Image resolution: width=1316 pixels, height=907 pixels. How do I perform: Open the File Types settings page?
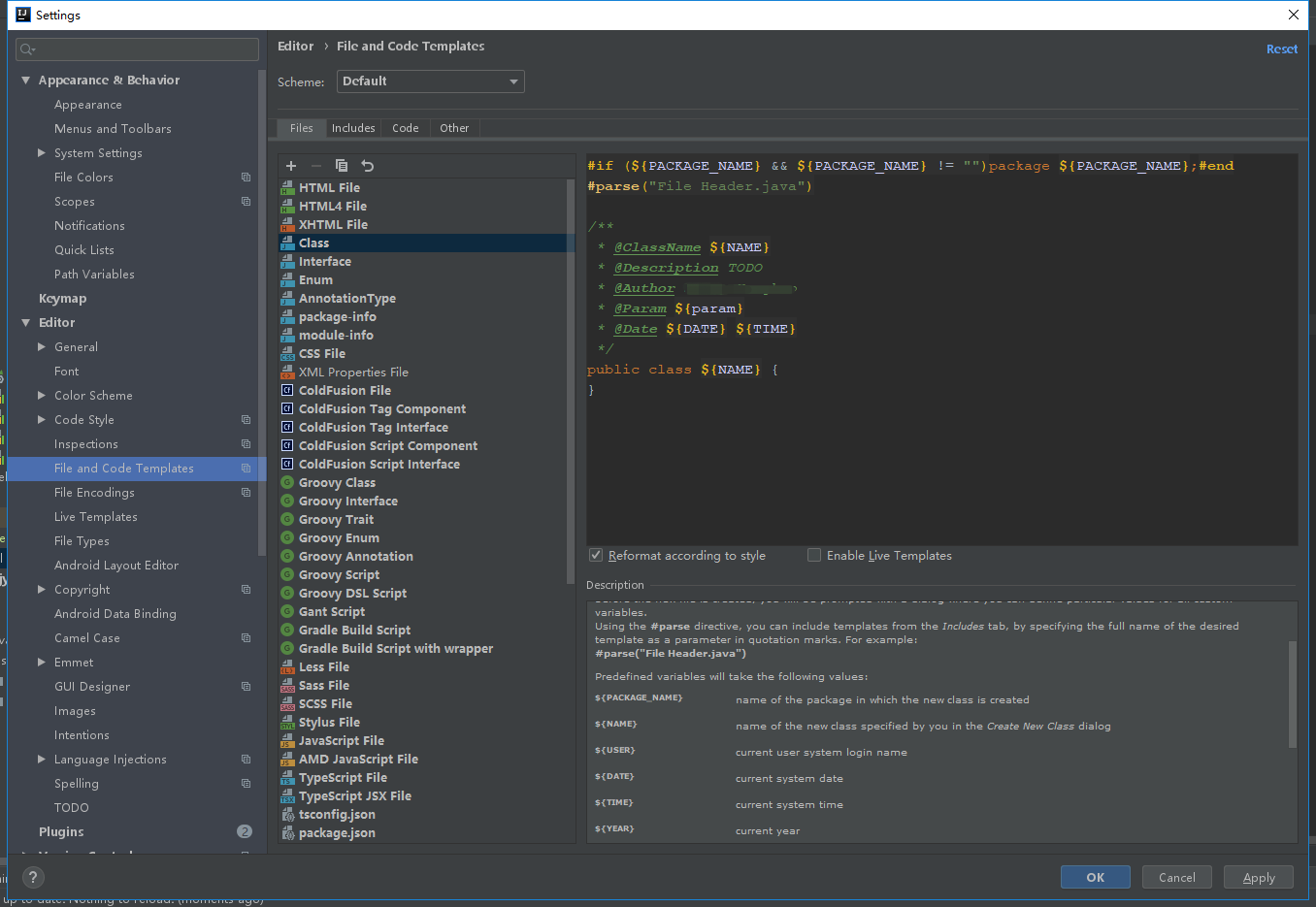82,541
